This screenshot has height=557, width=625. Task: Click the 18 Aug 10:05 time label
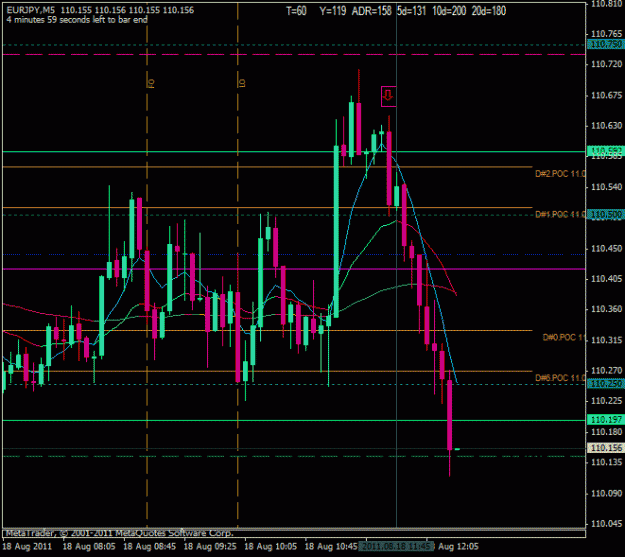[271, 546]
